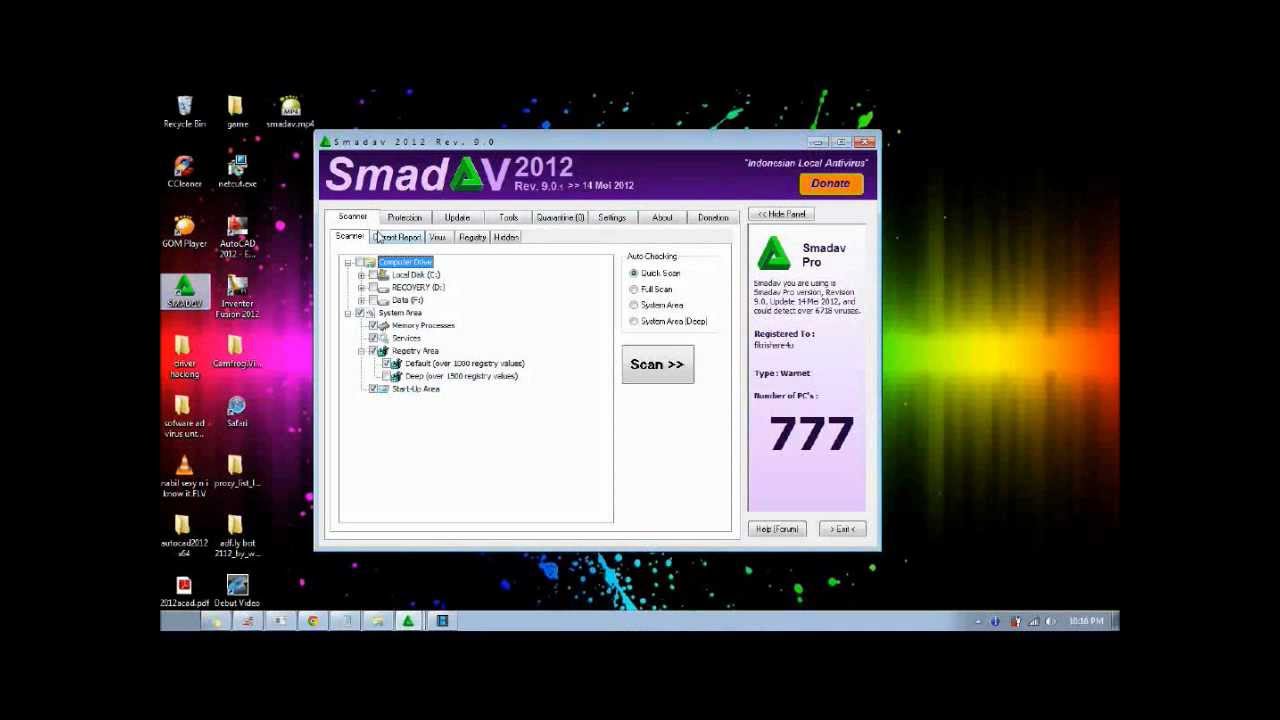Click the > Exit < button
The image size is (1280, 720).
pyautogui.click(x=842, y=529)
